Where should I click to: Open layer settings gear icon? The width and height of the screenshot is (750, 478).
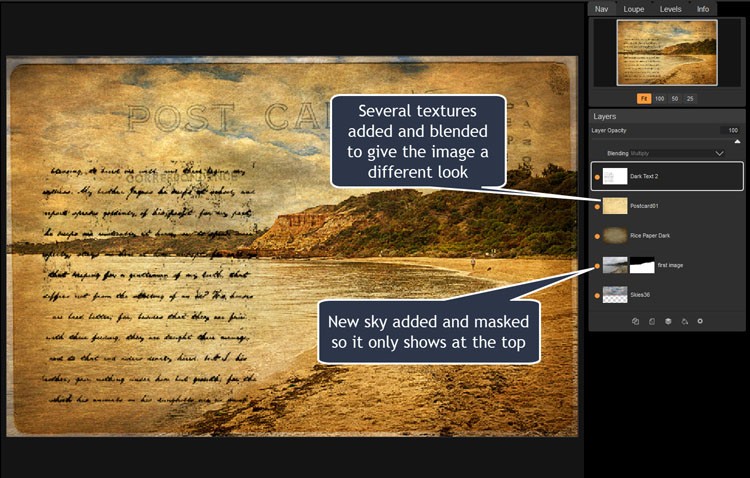700,321
